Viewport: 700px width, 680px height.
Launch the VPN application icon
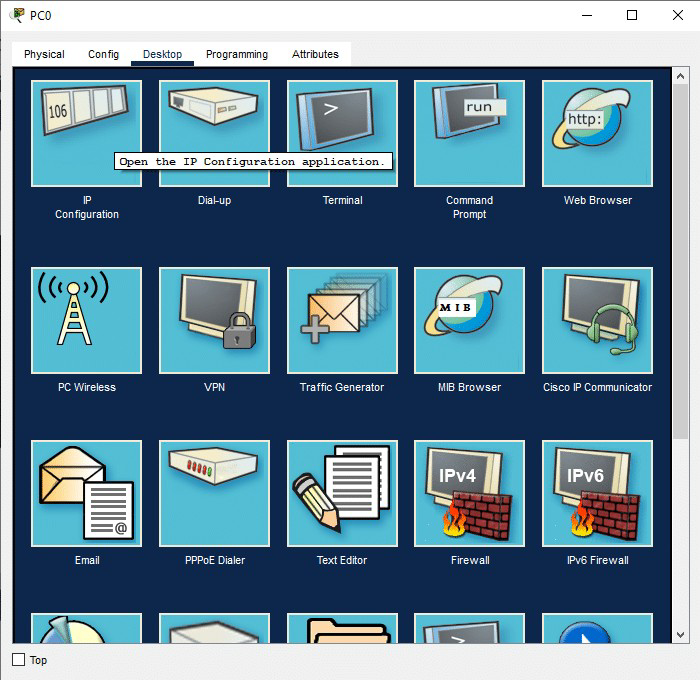(x=214, y=320)
